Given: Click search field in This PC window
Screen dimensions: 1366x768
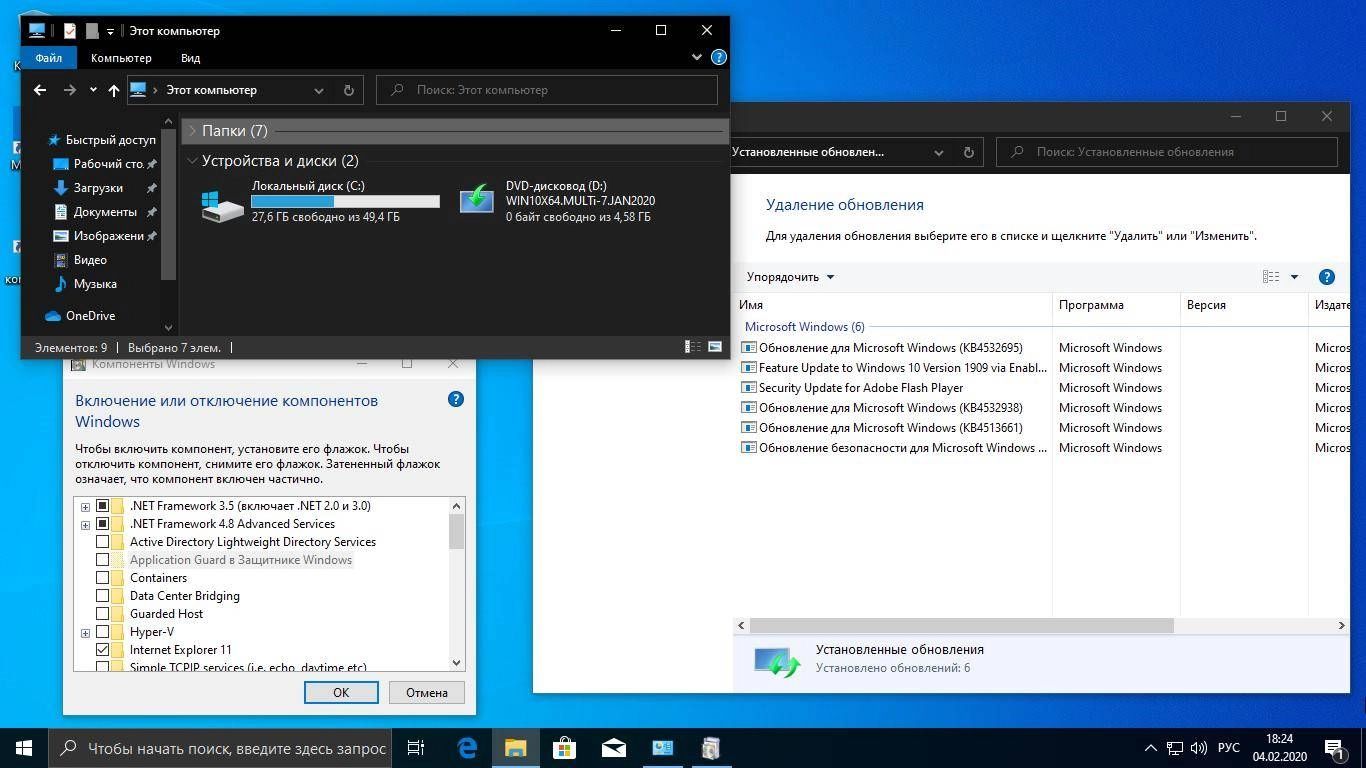Looking at the screenshot, I should [547, 90].
